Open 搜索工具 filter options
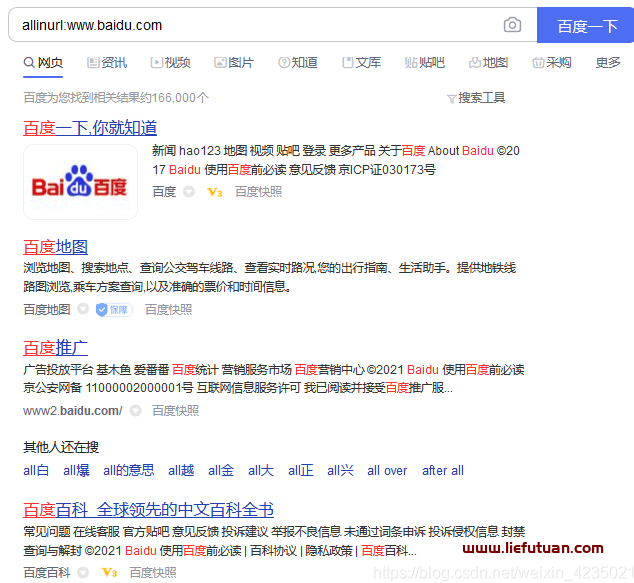The height and width of the screenshot is (583, 634). tap(476, 98)
